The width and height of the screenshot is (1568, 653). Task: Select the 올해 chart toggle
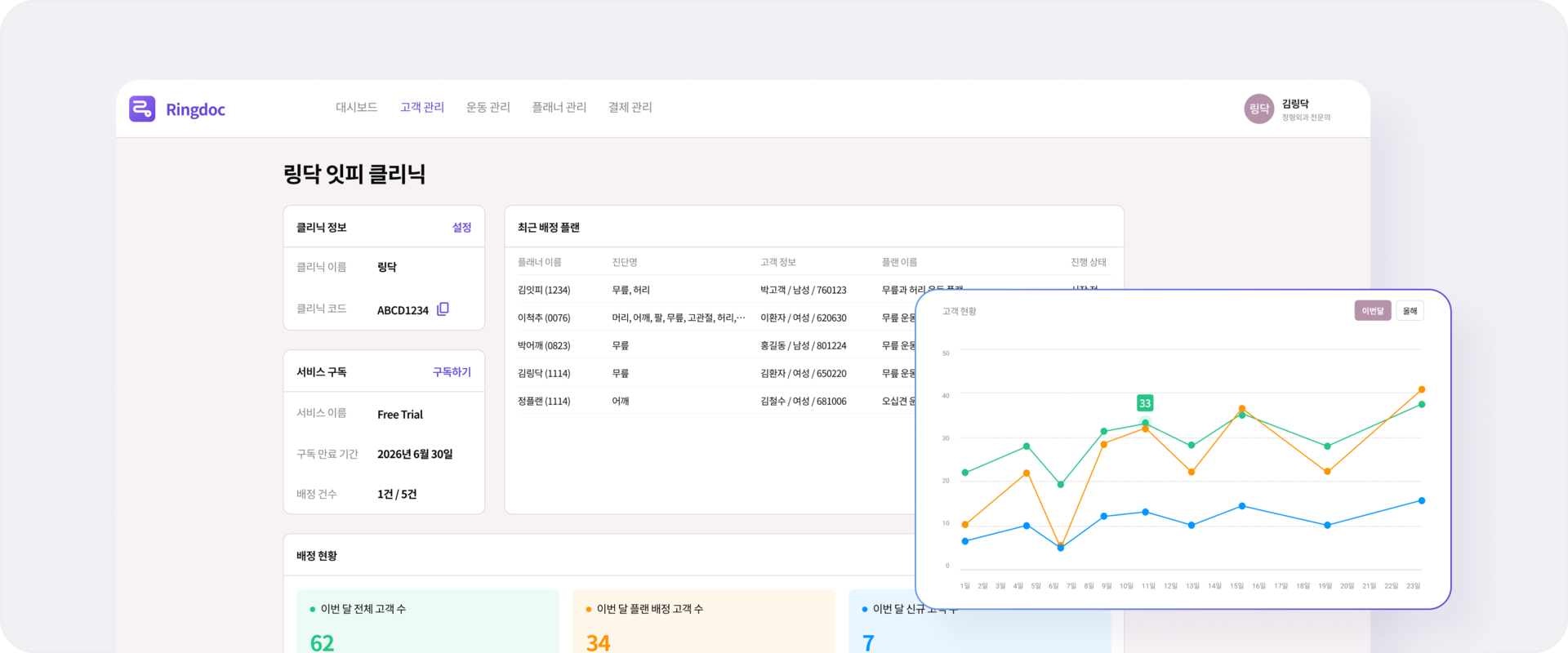1410,311
